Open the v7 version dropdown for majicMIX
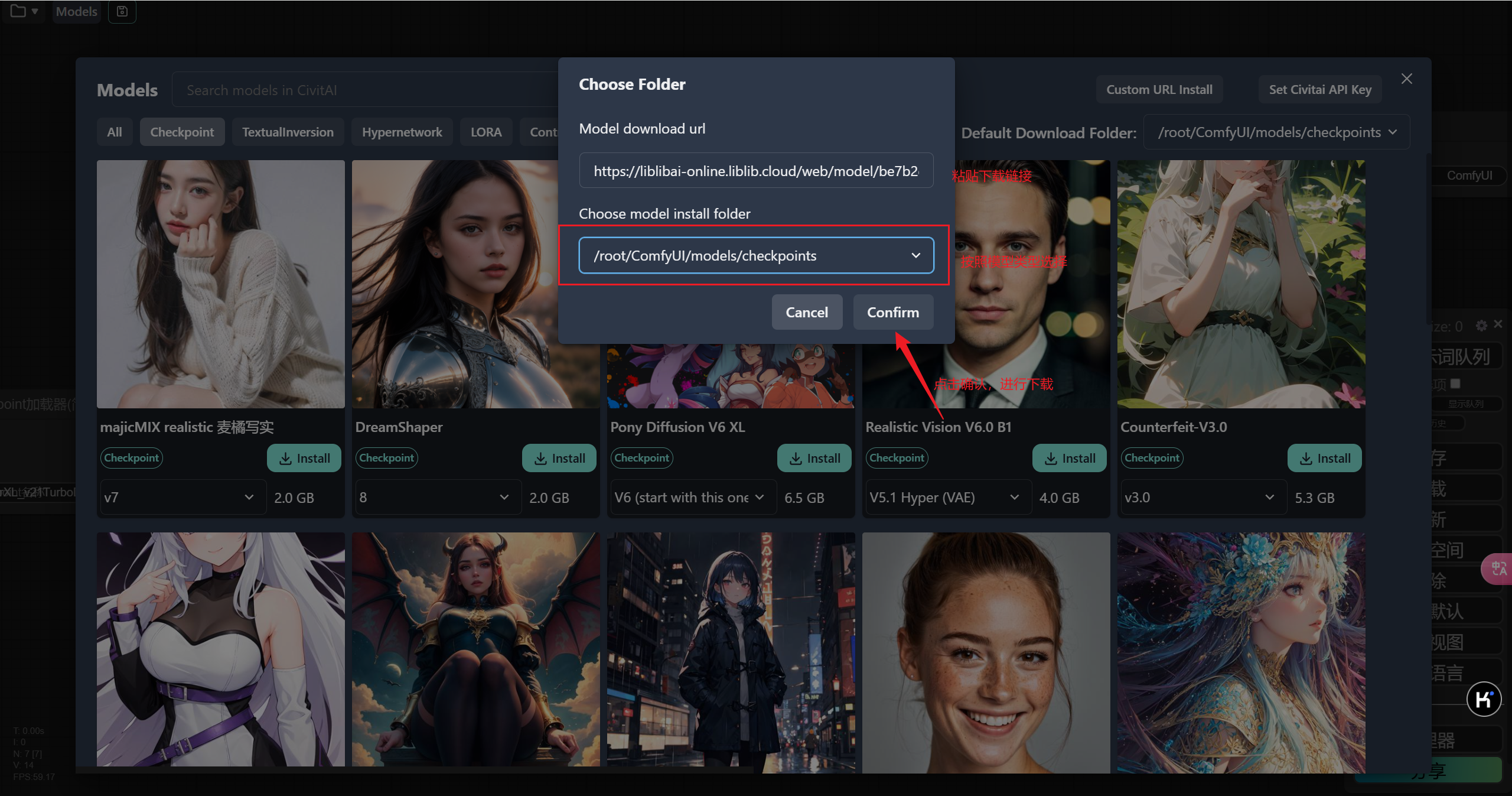The height and width of the screenshot is (796, 1512). point(180,497)
